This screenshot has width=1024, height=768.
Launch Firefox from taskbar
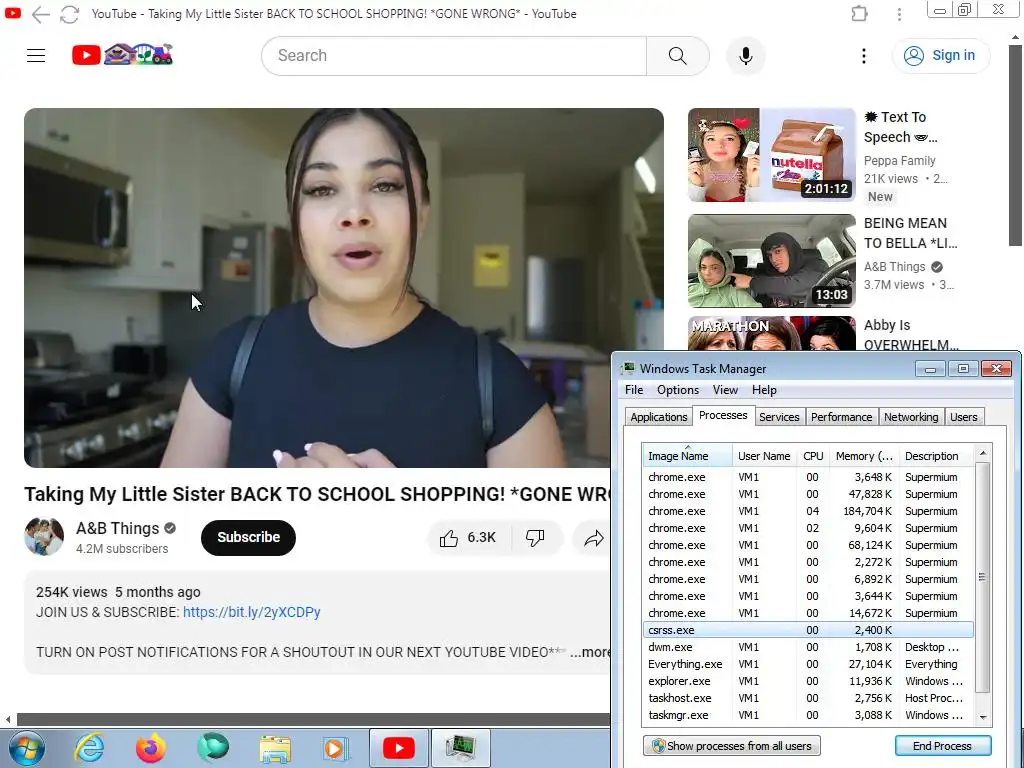tap(150, 748)
